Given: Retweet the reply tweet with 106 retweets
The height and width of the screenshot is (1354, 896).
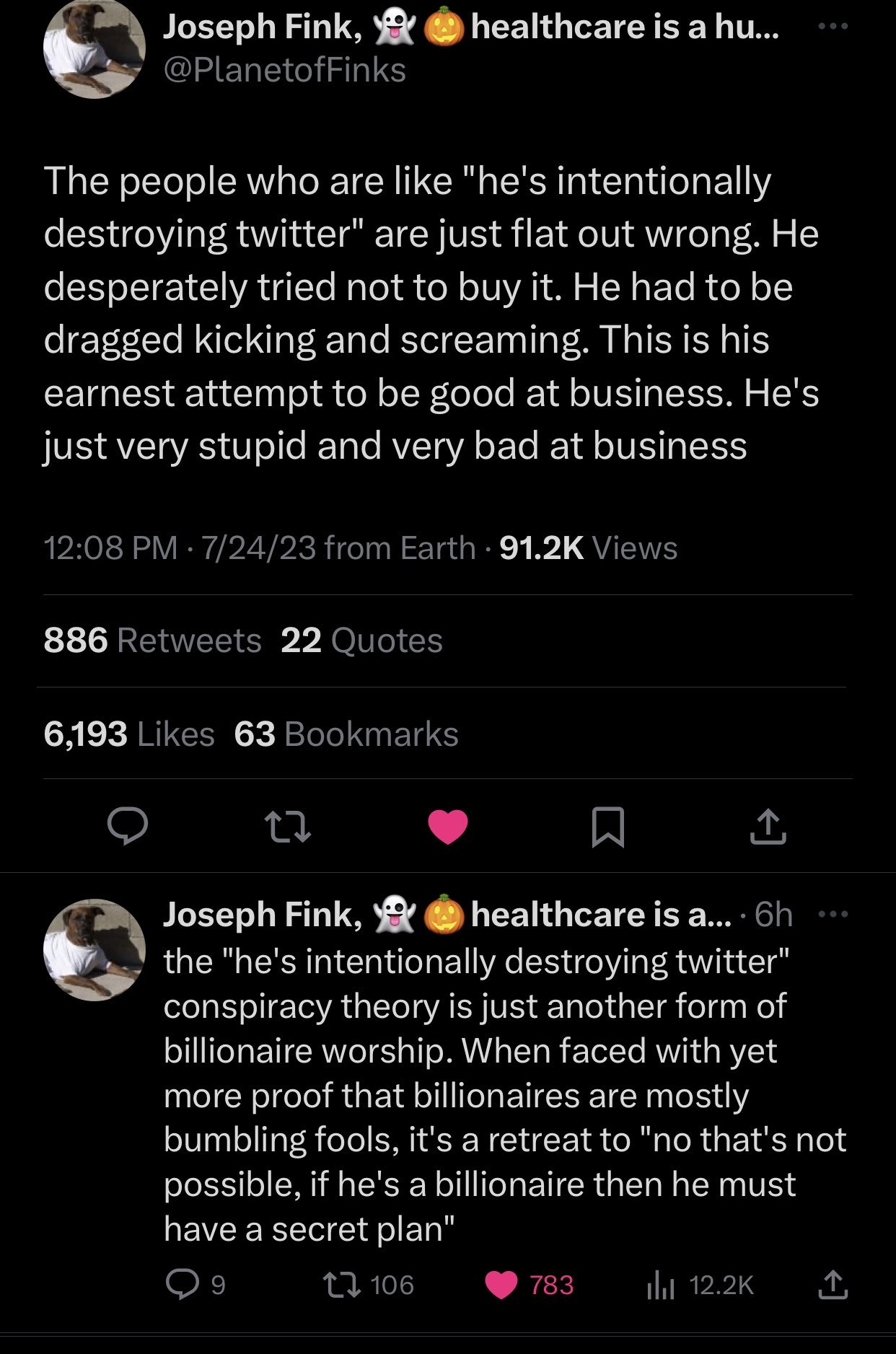Looking at the screenshot, I should click(x=335, y=1285).
